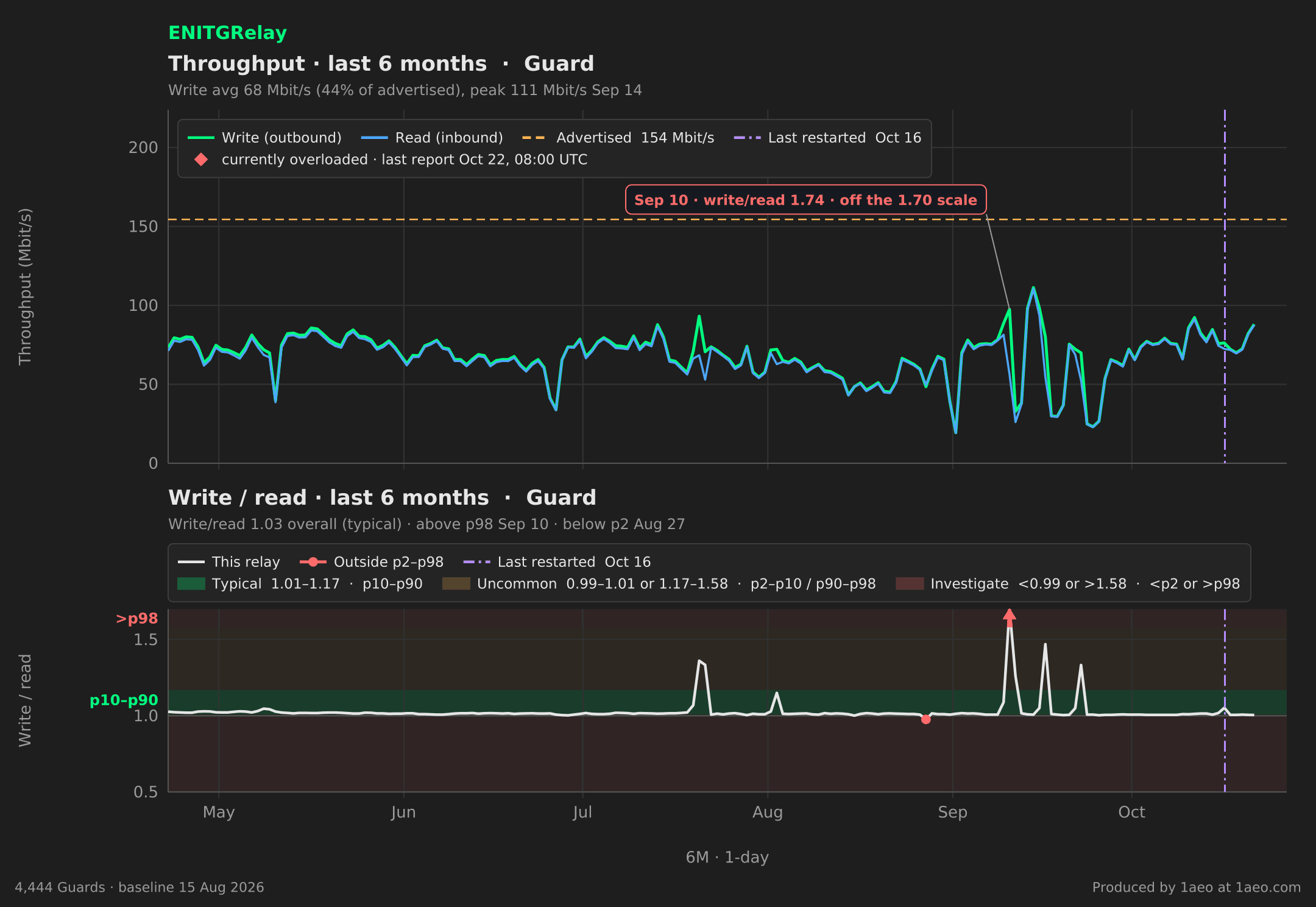Click the Throughput (Mbit/s) y-axis title
Viewport: 1316px width, 907px height.
(x=25, y=286)
